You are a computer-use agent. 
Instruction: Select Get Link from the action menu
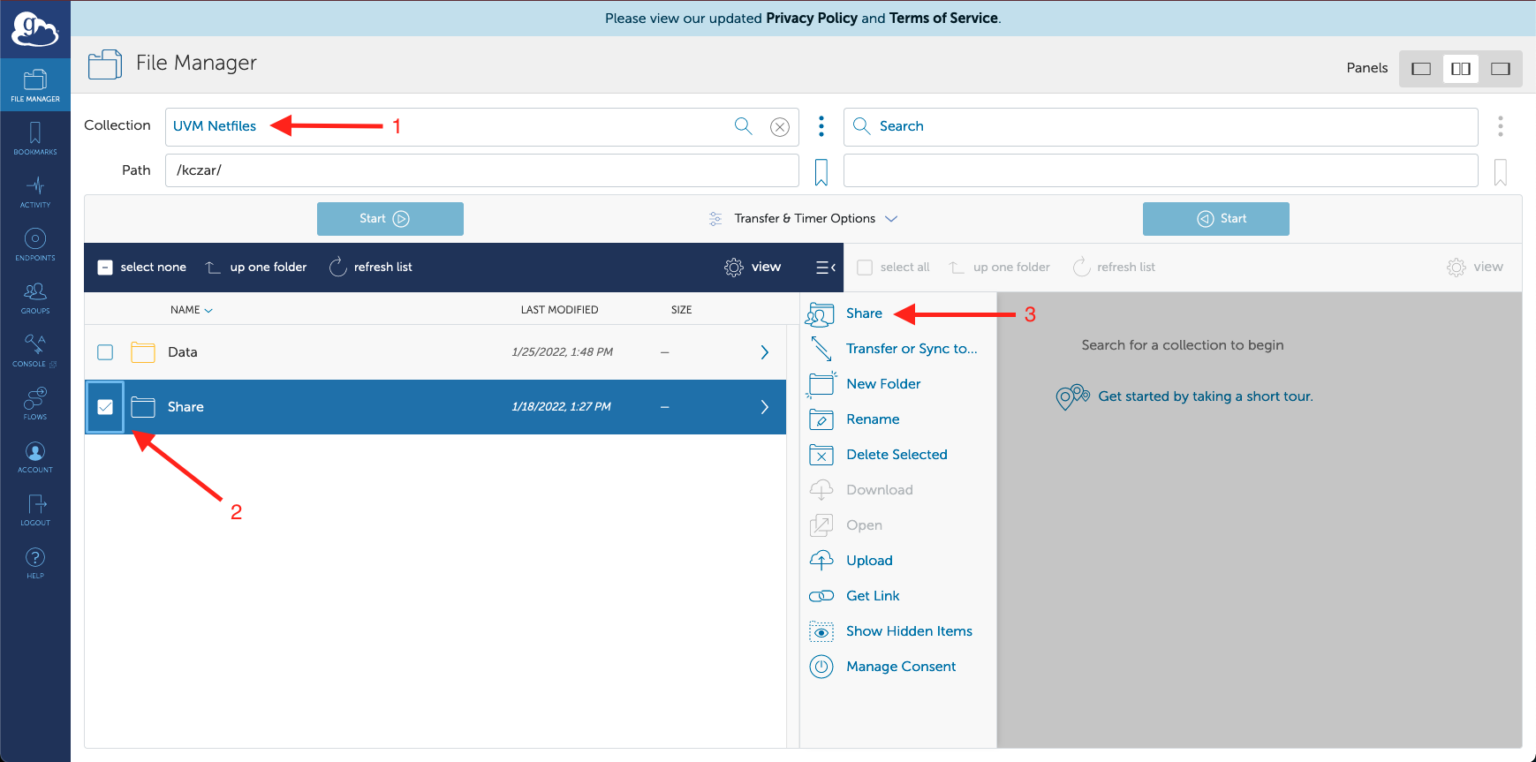[x=873, y=595]
